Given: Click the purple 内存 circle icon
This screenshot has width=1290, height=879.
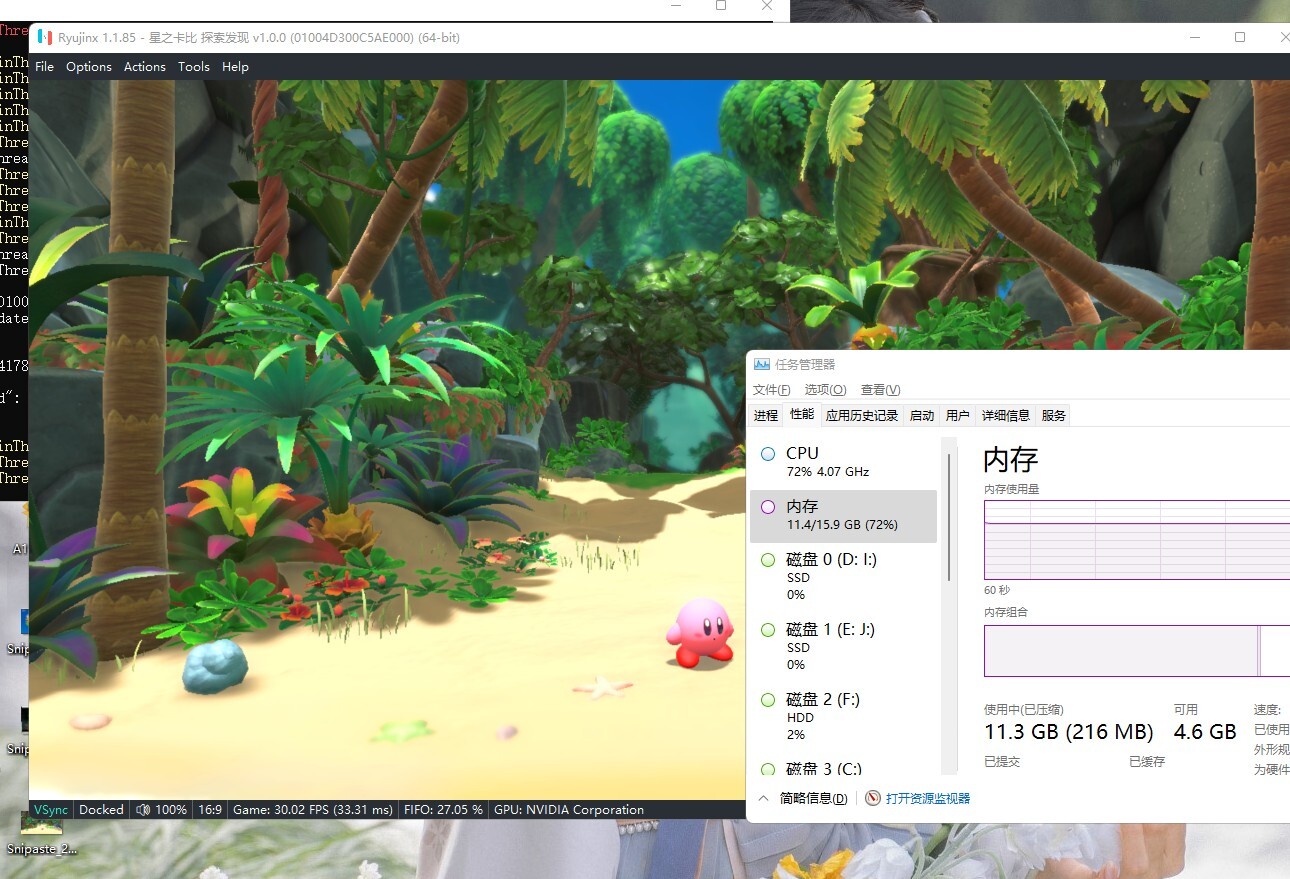Looking at the screenshot, I should pyautogui.click(x=767, y=507).
